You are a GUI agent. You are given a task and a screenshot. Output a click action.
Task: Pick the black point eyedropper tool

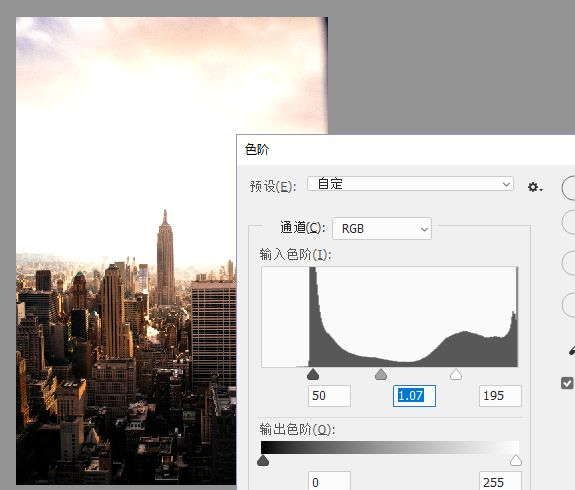point(572,350)
